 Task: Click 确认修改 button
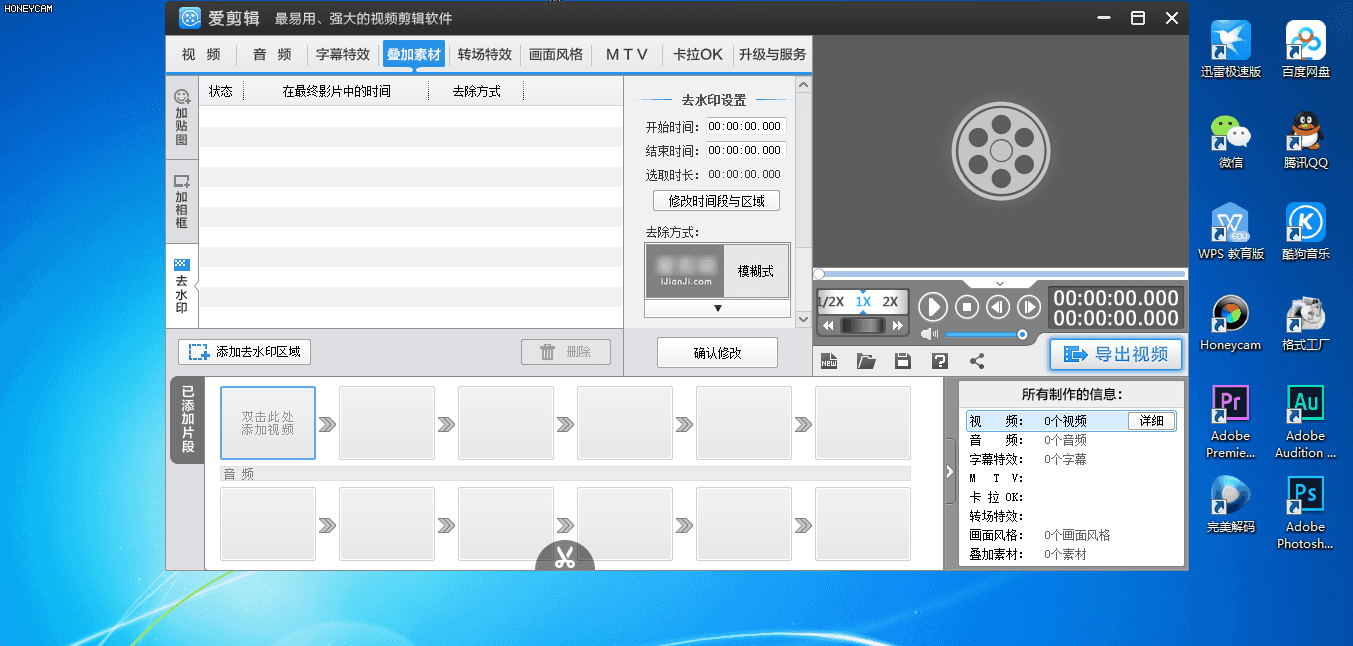pyautogui.click(x=717, y=353)
